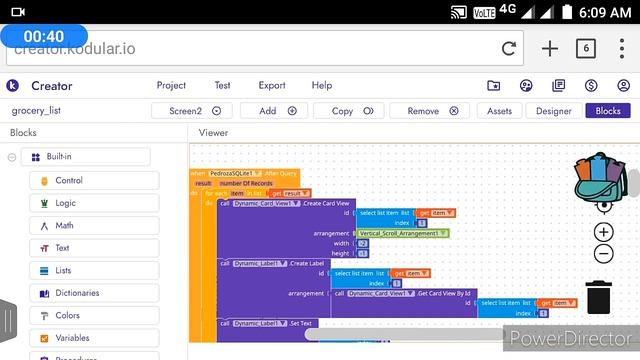The width and height of the screenshot is (640, 360).
Task: Reload the browser page
Action: point(509,49)
